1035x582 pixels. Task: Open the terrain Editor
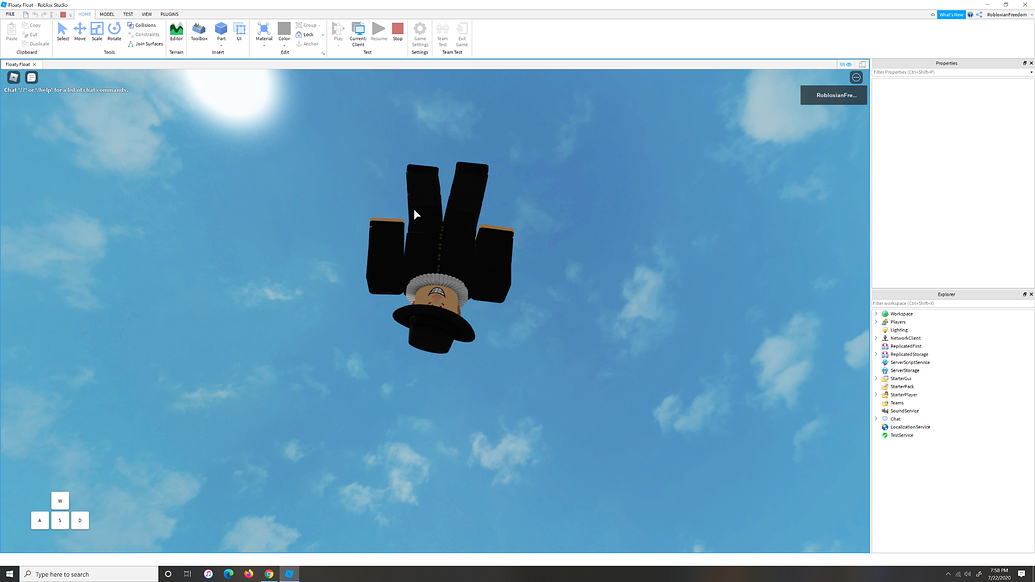[x=175, y=31]
